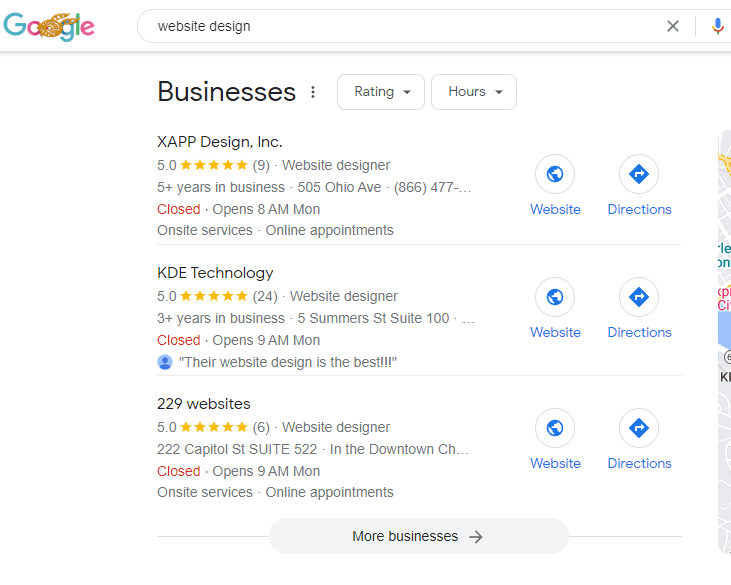Open Businesses more options menu
The width and height of the screenshot is (731, 585).
[x=313, y=92]
